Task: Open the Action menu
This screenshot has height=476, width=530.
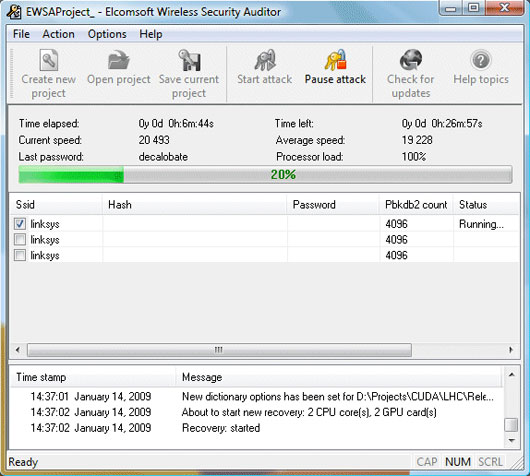Action: point(58,34)
